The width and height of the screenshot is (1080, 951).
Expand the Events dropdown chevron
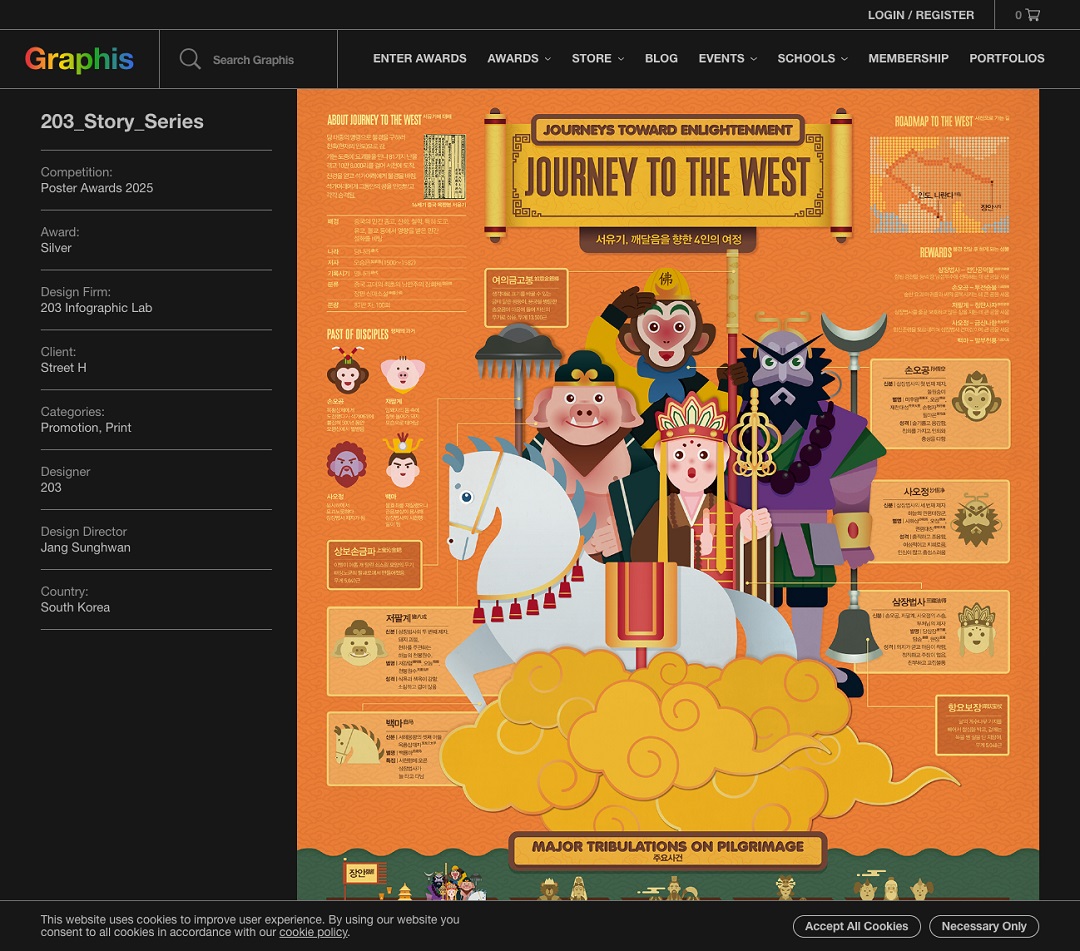[754, 59]
